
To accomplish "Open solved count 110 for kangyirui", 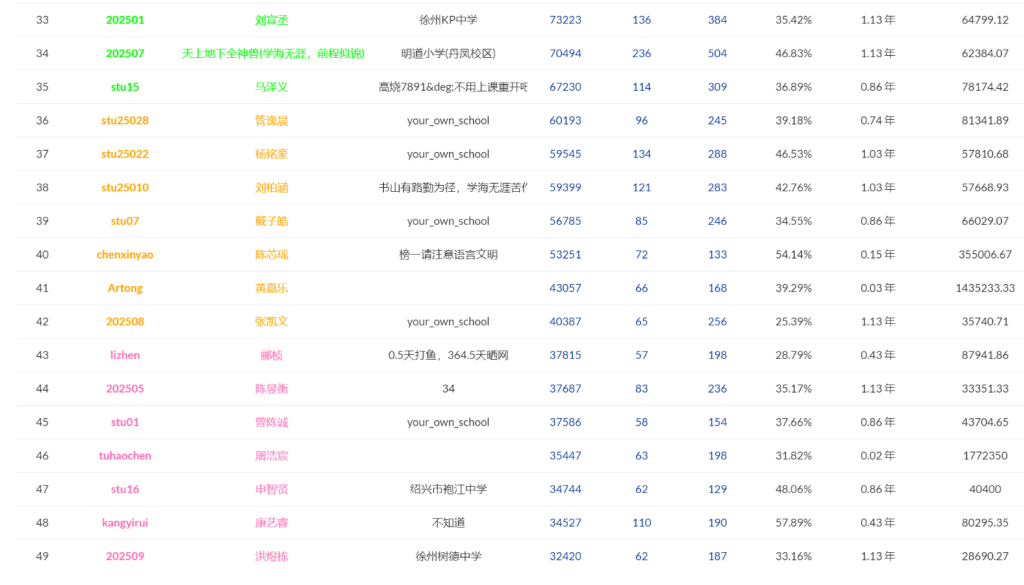I will 641,523.
